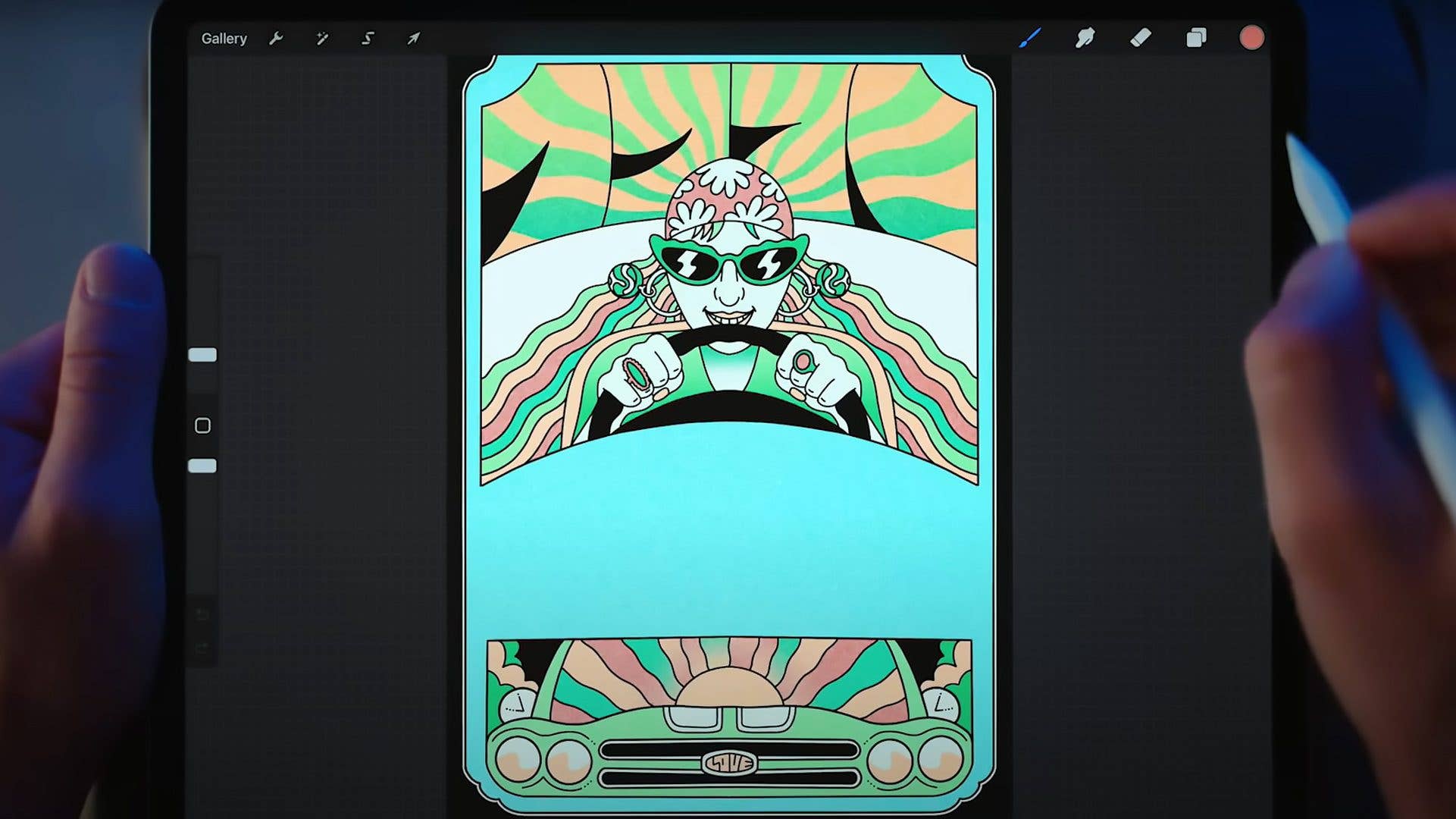
Task: Tap the car grille at the bottom of artwork
Action: tap(726, 762)
